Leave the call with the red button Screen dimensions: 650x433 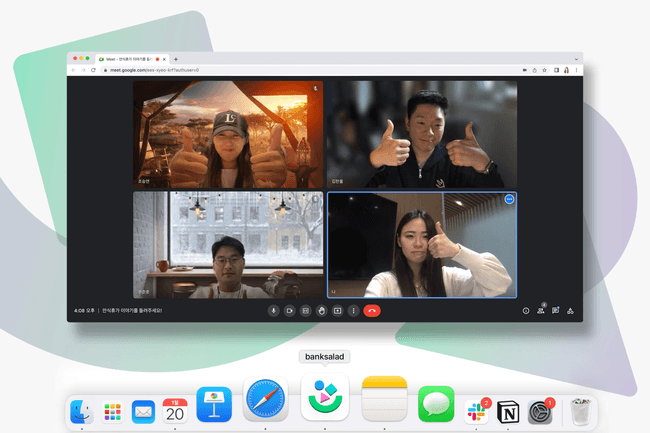tap(372, 311)
